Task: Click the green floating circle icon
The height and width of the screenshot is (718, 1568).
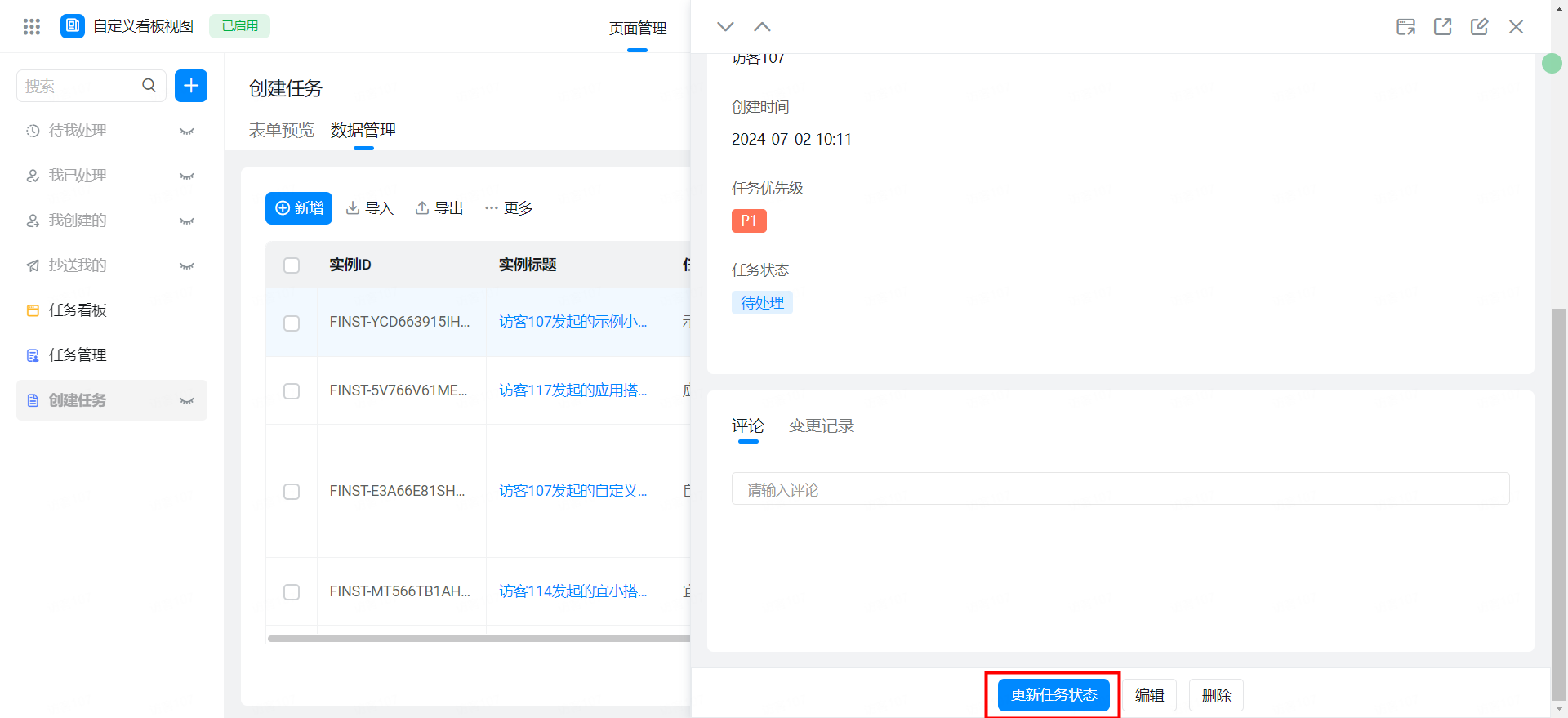Action: [1552, 63]
